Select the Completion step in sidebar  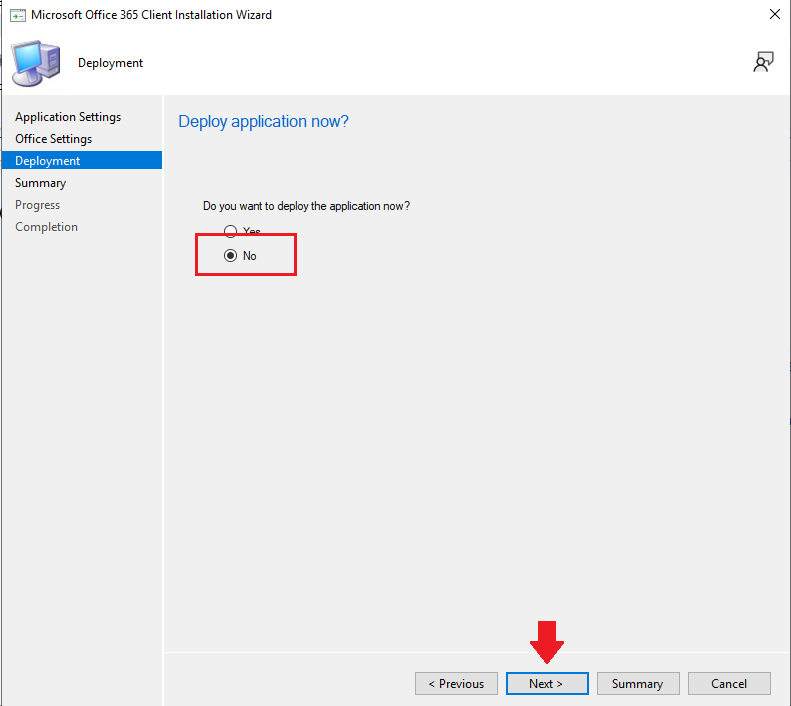pos(46,227)
